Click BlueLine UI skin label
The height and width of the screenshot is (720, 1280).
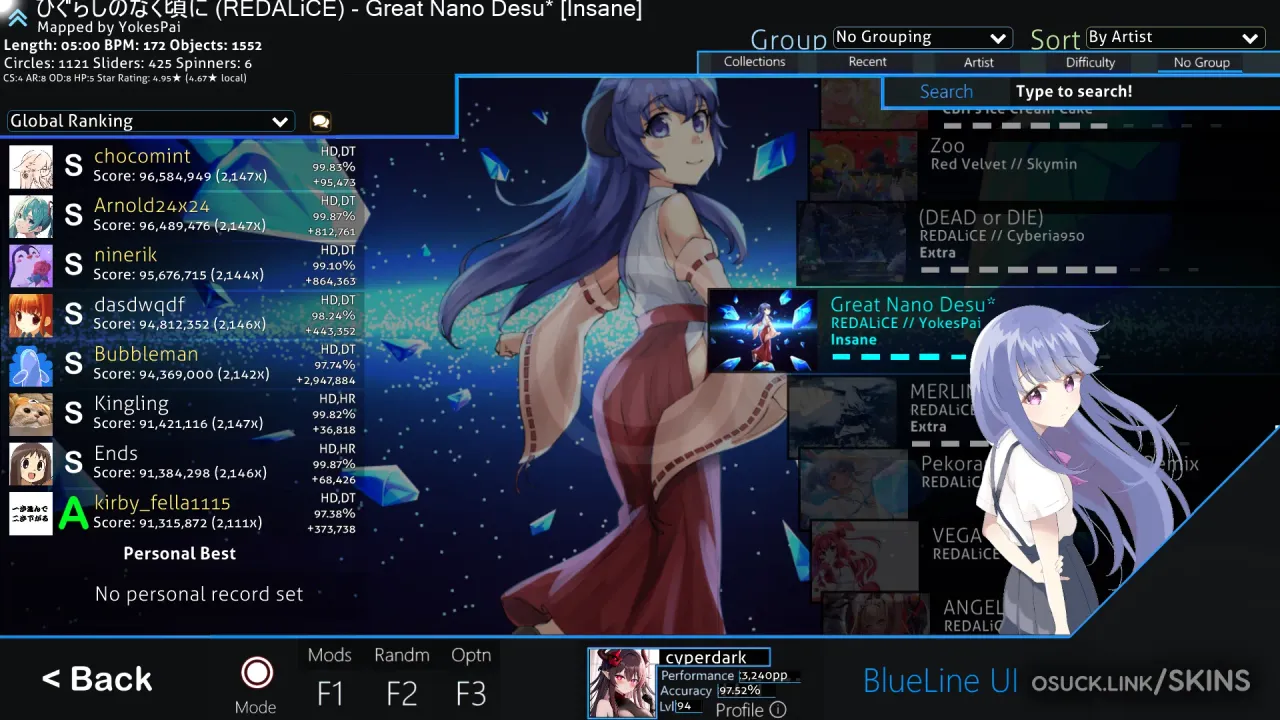(940, 681)
